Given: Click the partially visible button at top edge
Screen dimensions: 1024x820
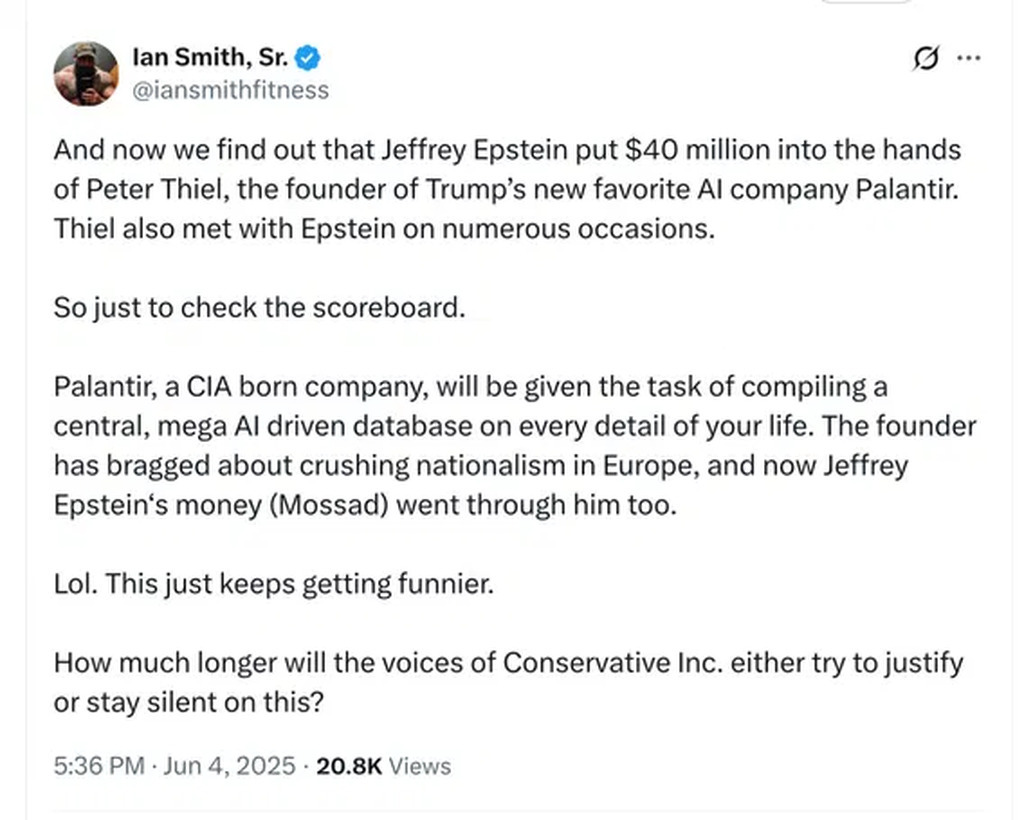Looking at the screenshot, I should [865, 2].
